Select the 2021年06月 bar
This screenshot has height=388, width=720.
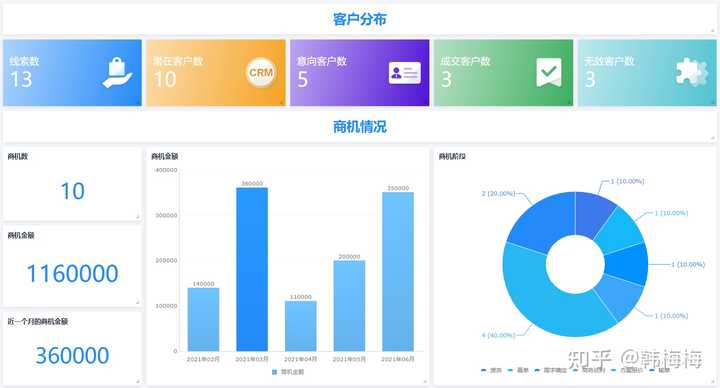pos(398,272)
